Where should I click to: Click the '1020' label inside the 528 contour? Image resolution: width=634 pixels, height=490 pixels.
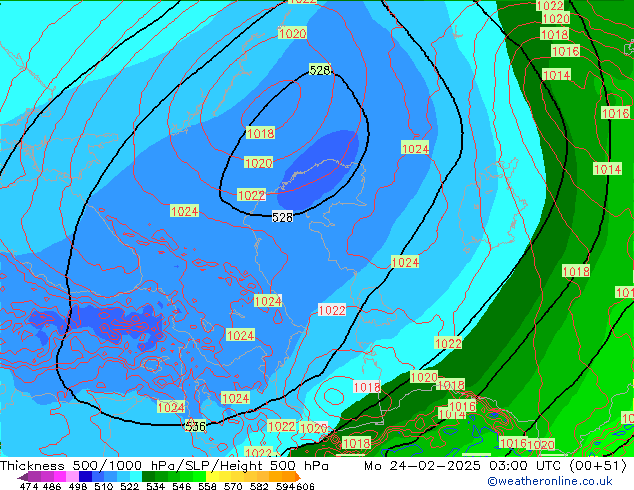259,163
